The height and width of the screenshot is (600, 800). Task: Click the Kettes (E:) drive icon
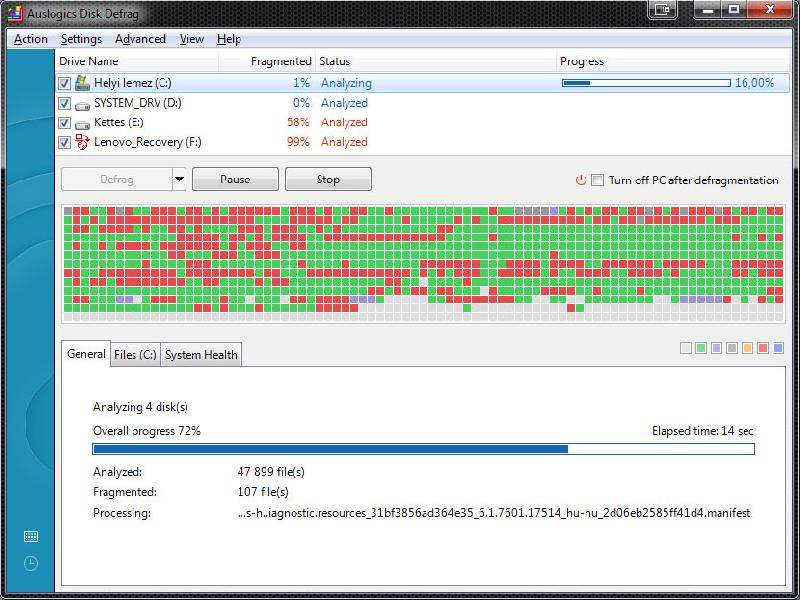coord(82,124)
